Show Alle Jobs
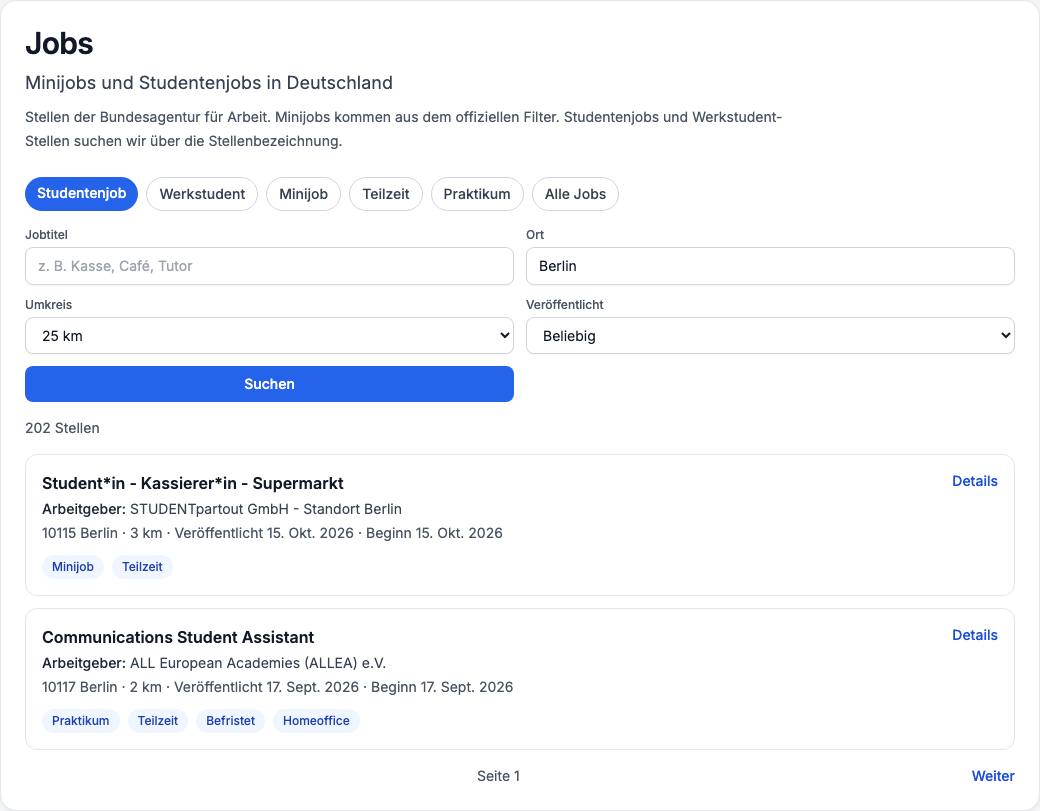The height and width of the screenshot is (811, 1040). coord(575,194)
